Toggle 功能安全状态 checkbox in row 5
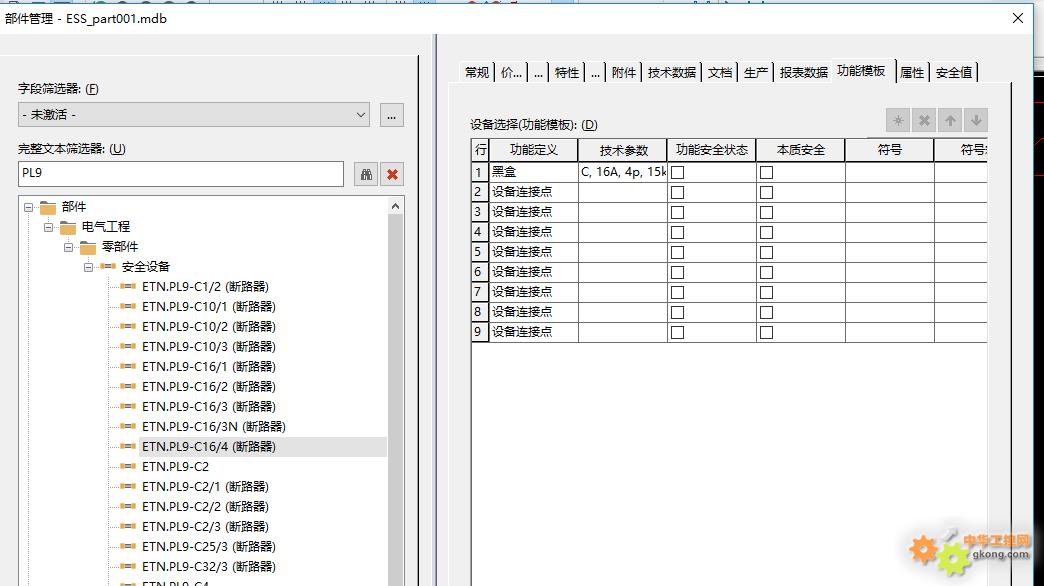 pos(677,252)
